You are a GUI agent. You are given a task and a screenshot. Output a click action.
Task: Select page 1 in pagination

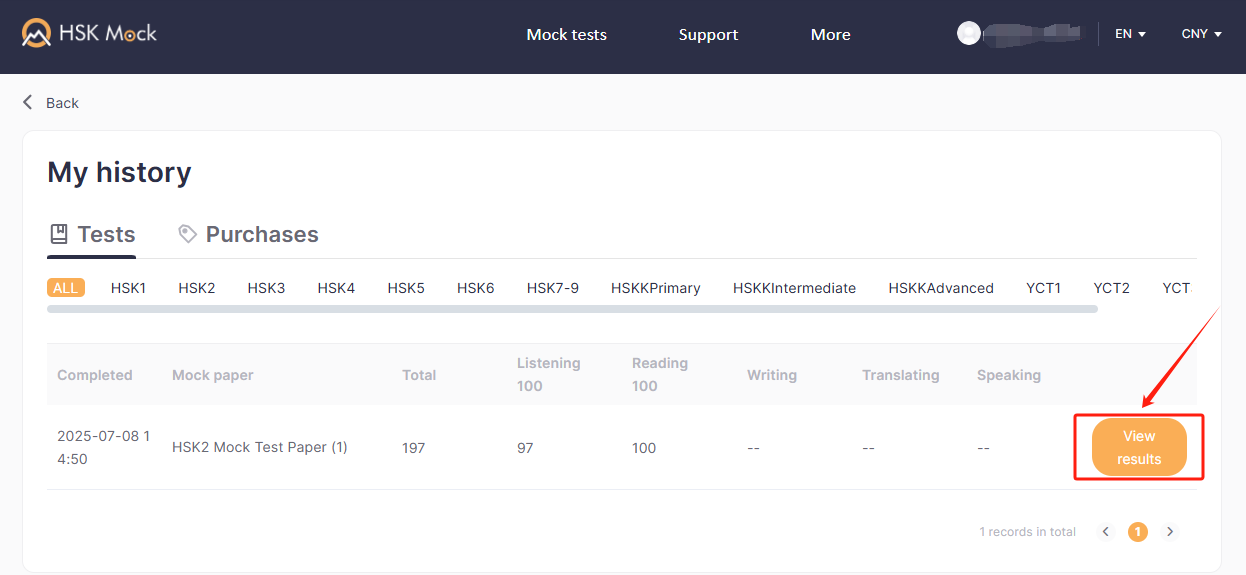click(x=1138, y=532)
